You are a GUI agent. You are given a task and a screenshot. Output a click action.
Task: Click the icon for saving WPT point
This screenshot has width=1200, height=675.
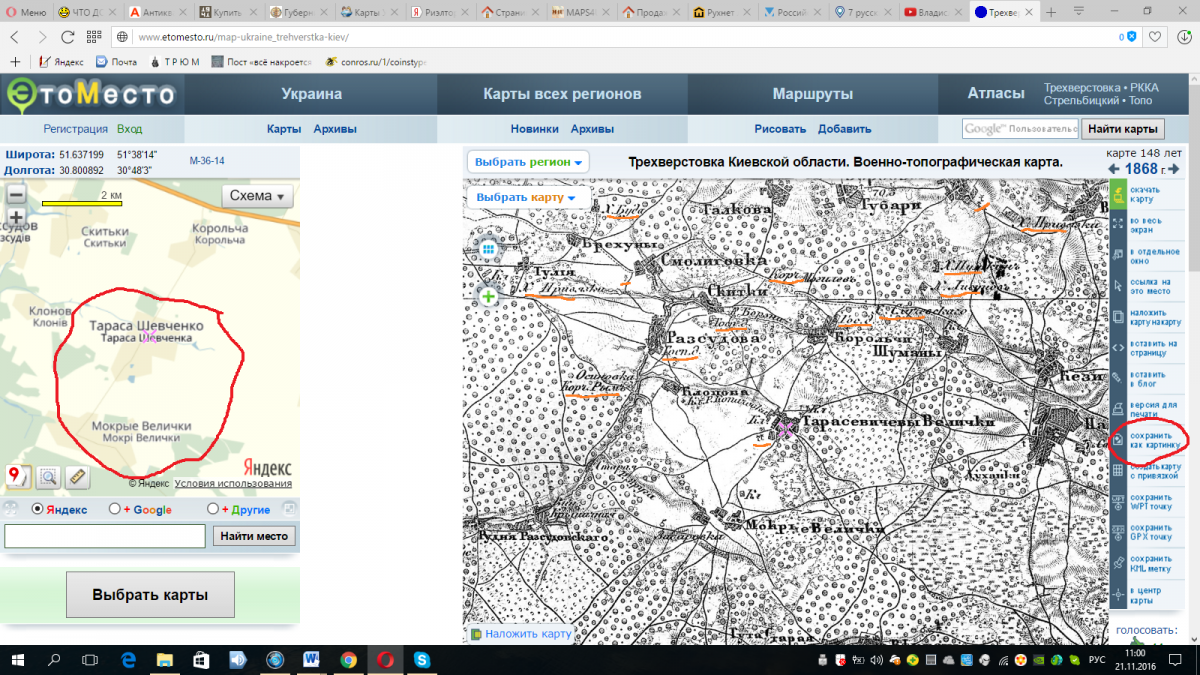click(x=1118, y=501)
